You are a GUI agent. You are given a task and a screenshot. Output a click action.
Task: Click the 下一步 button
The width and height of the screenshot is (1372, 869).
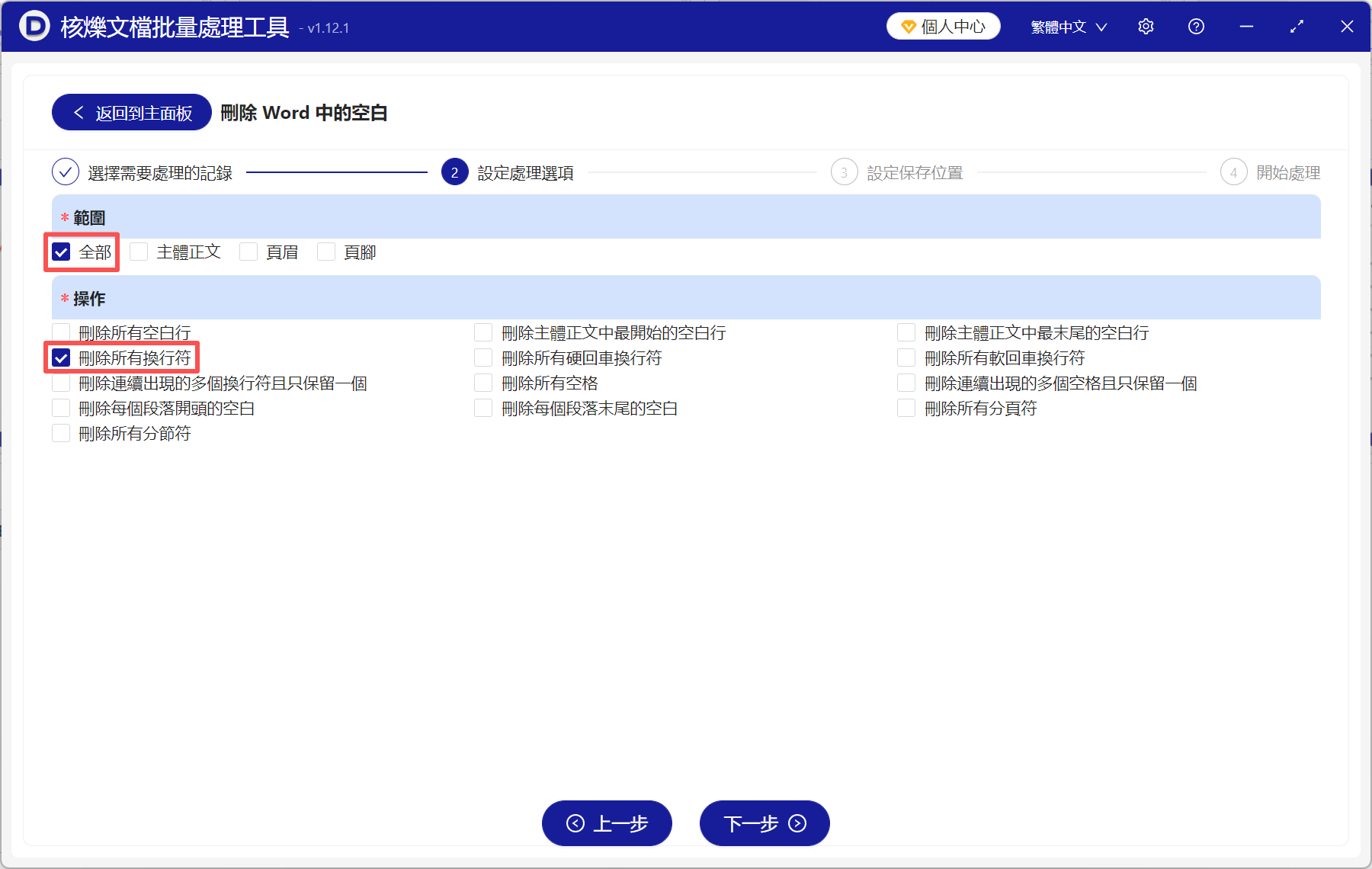[x=764, y=824]
